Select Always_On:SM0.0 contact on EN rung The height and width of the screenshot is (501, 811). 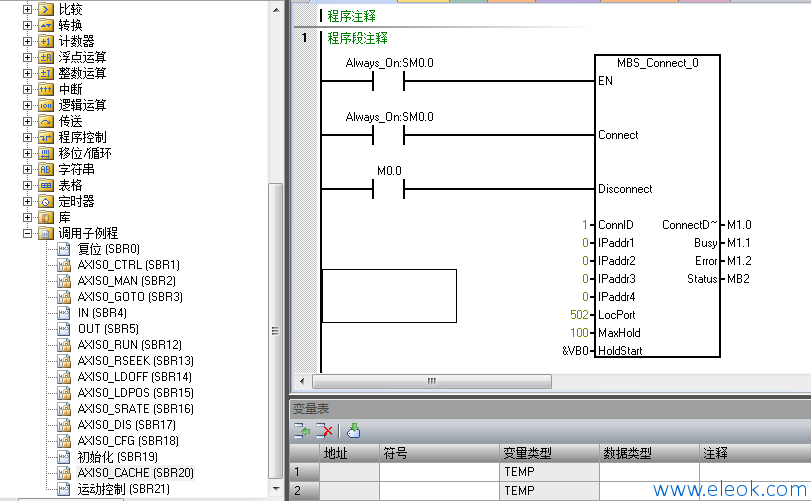(x=388, y=81)
